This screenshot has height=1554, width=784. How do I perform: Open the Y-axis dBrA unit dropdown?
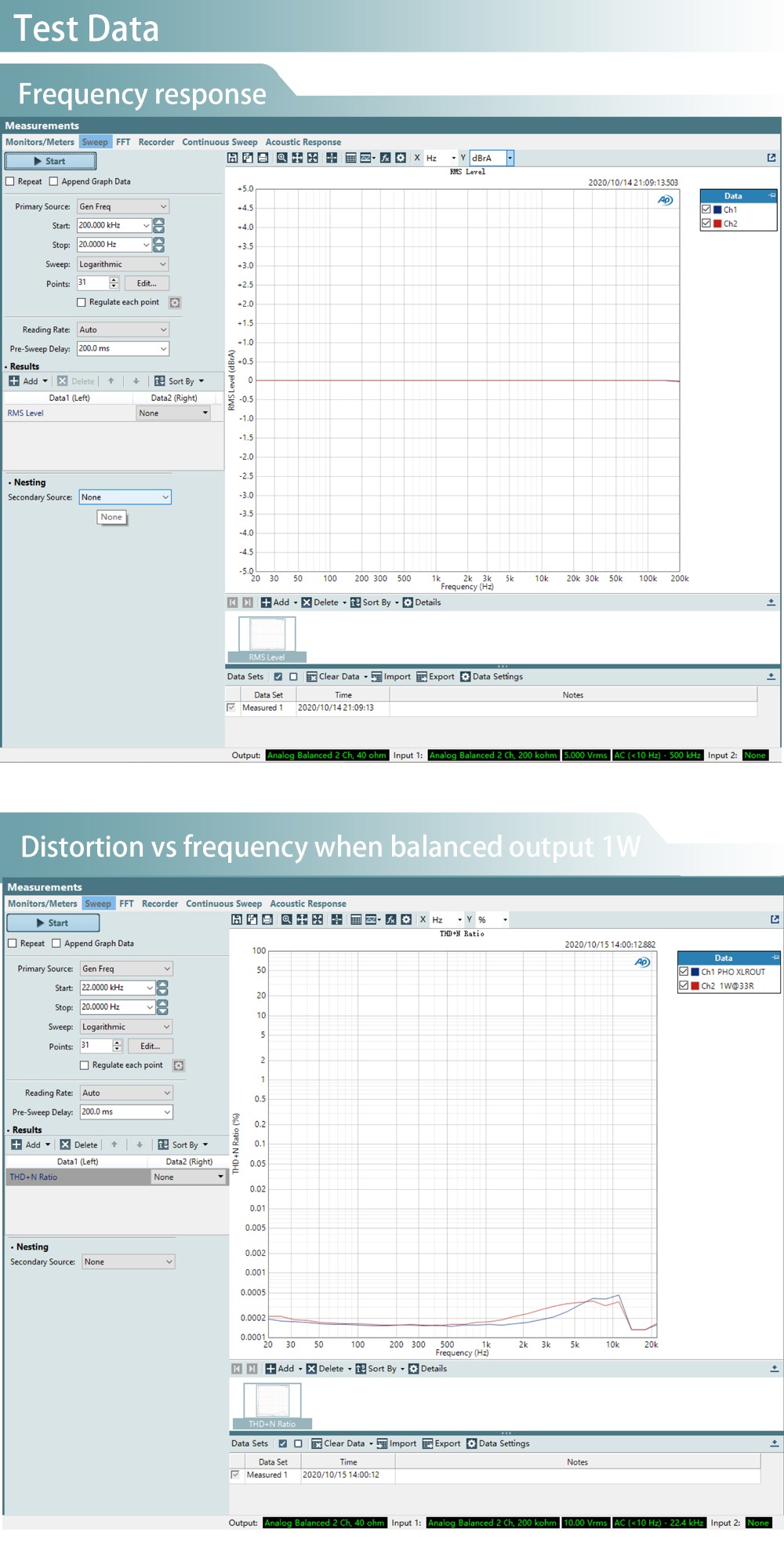(510, 158)
